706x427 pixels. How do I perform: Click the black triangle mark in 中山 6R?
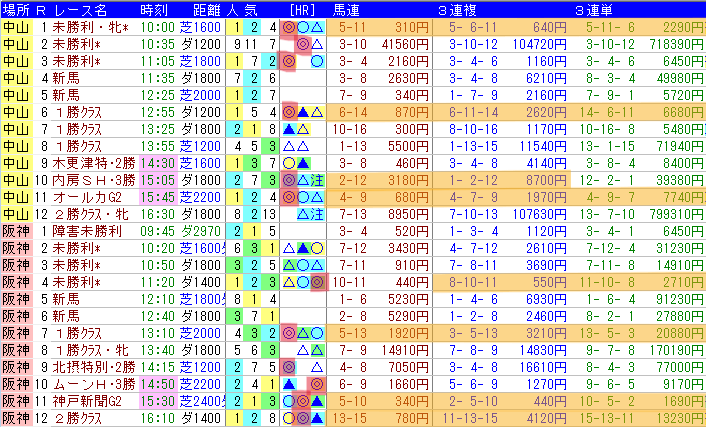303,112
